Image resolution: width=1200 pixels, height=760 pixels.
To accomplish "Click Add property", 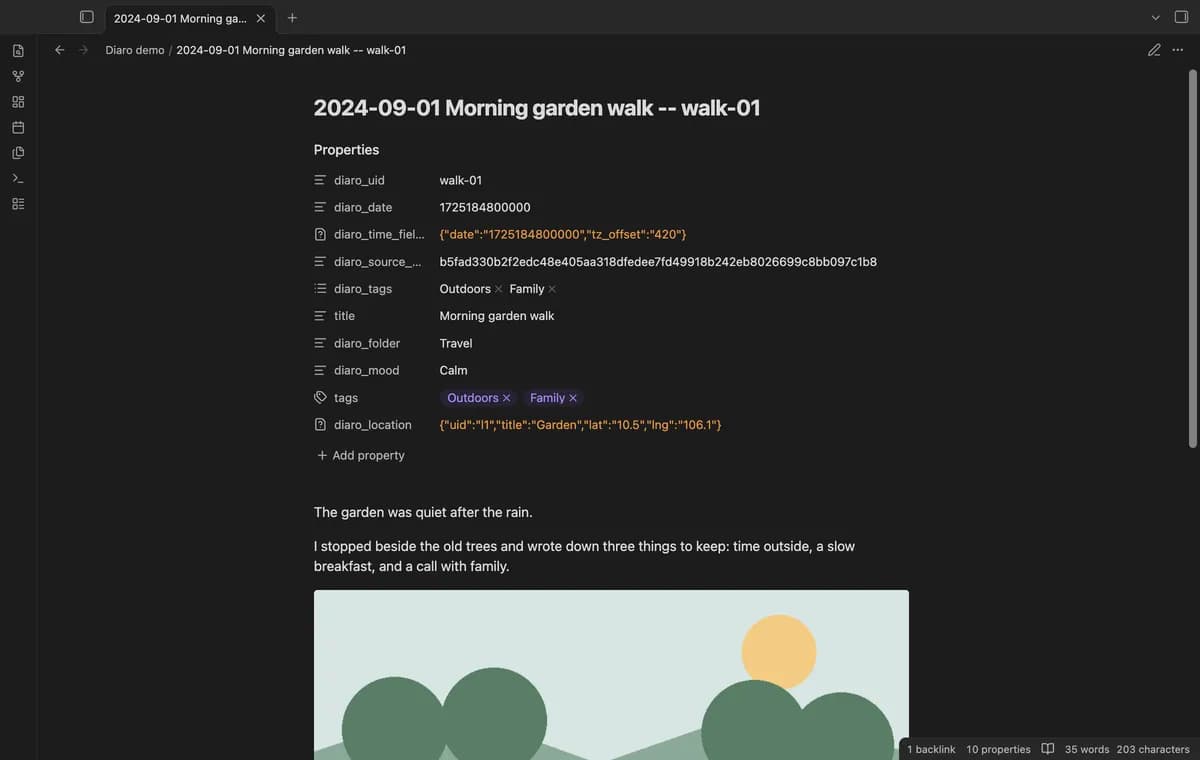I will (361, 455).
